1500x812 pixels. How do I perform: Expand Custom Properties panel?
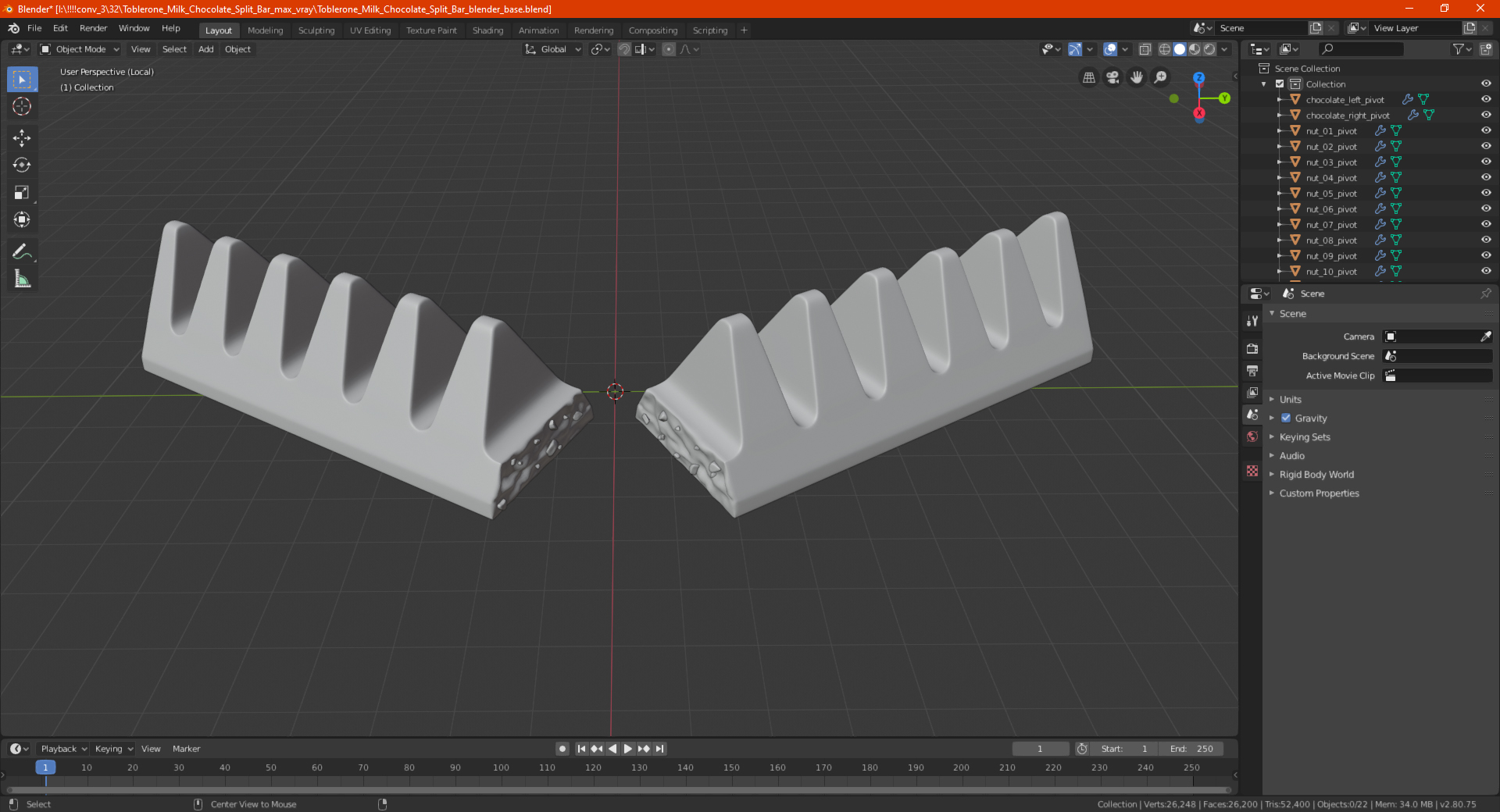coord(1319,493)
